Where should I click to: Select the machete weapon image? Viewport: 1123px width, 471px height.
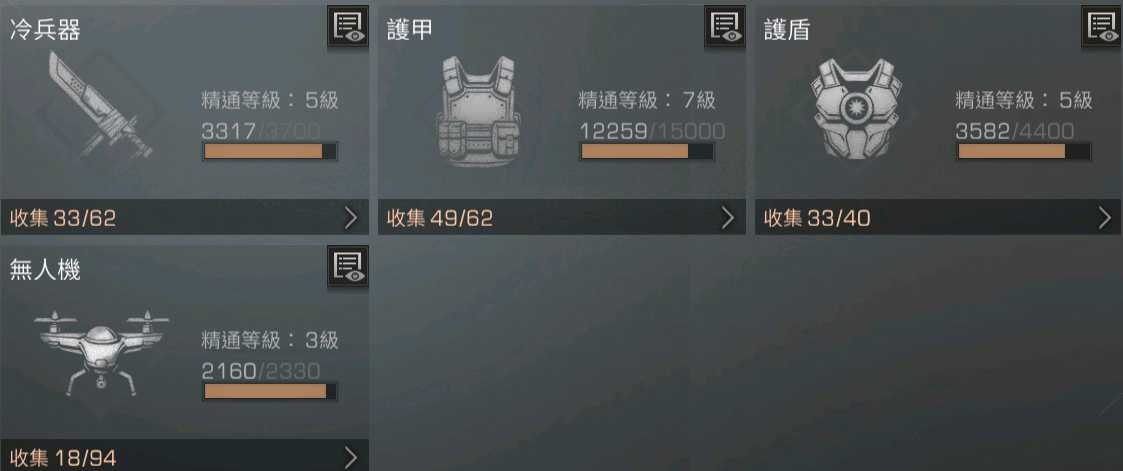click(101, 105)
